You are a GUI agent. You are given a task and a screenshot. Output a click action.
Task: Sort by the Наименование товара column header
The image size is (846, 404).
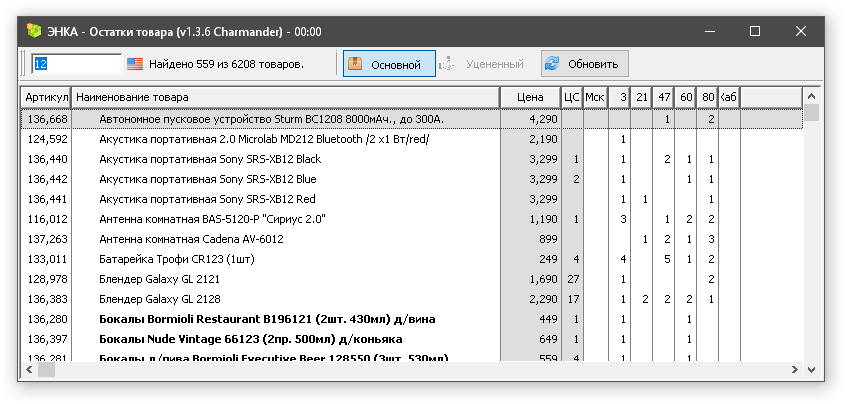tap(285, 97)
